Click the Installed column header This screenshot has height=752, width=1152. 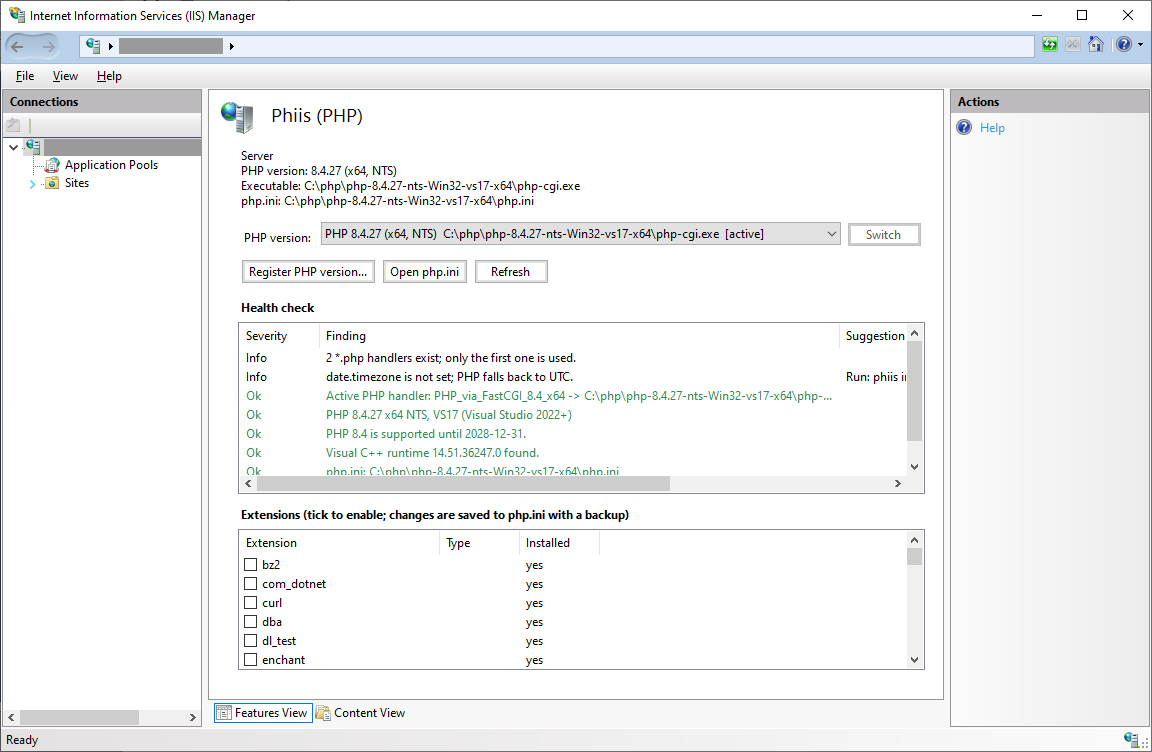click(x=559, y=543)
